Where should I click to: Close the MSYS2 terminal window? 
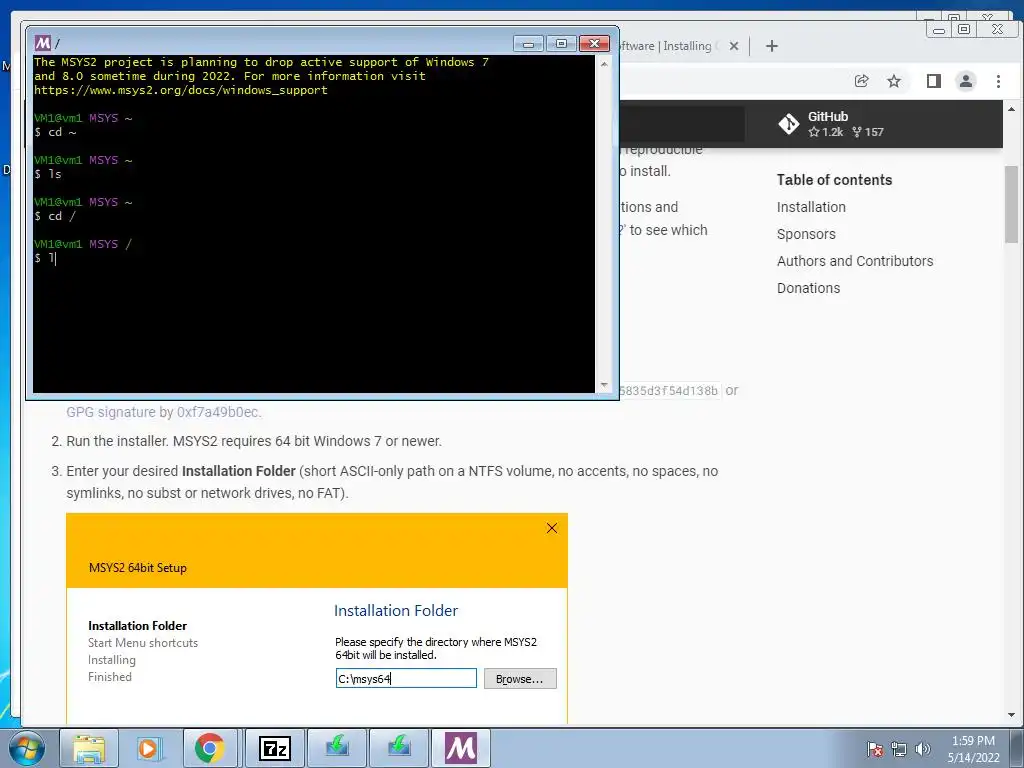pyautogui.click(x=594, y=44)
